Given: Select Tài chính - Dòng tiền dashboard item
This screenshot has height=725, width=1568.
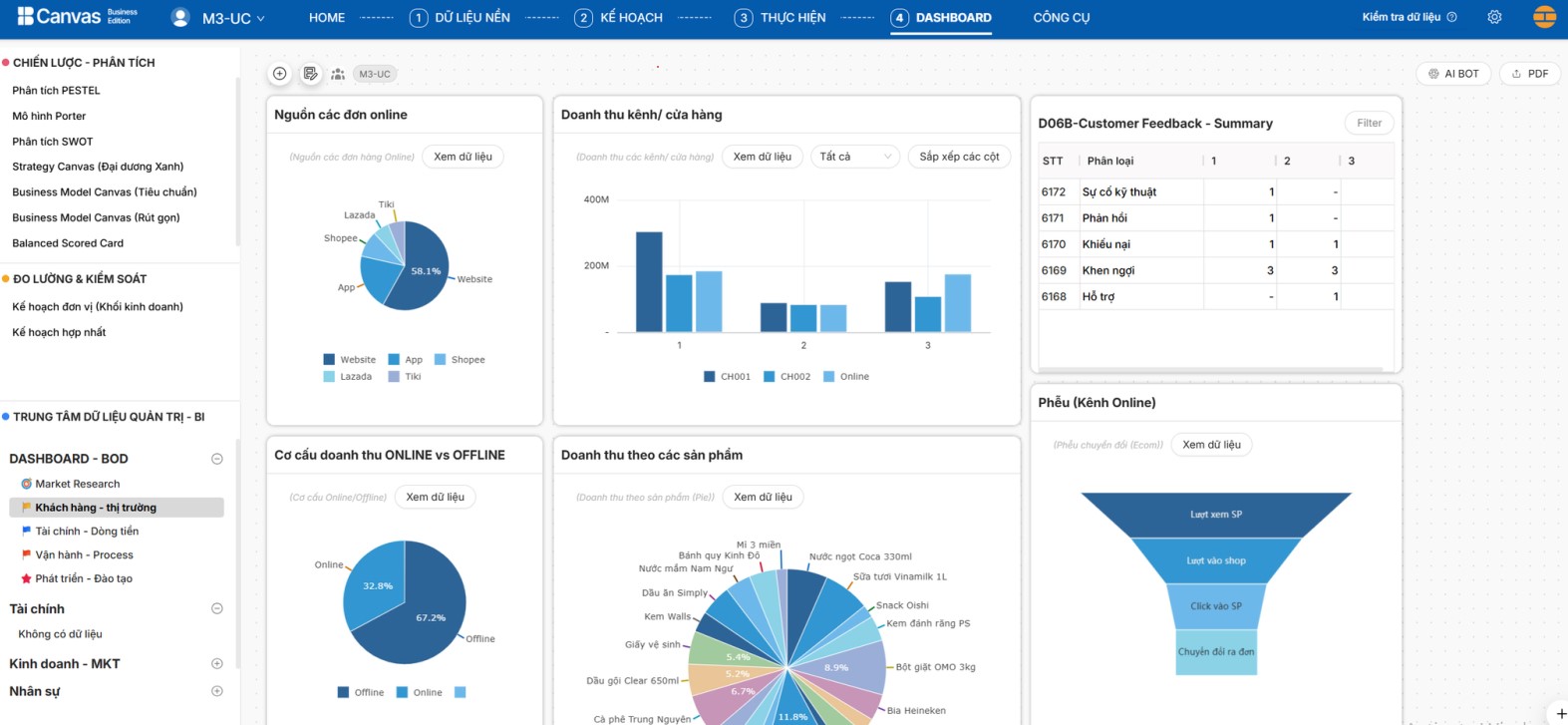Looking at the screenshot, I should 87,532.
